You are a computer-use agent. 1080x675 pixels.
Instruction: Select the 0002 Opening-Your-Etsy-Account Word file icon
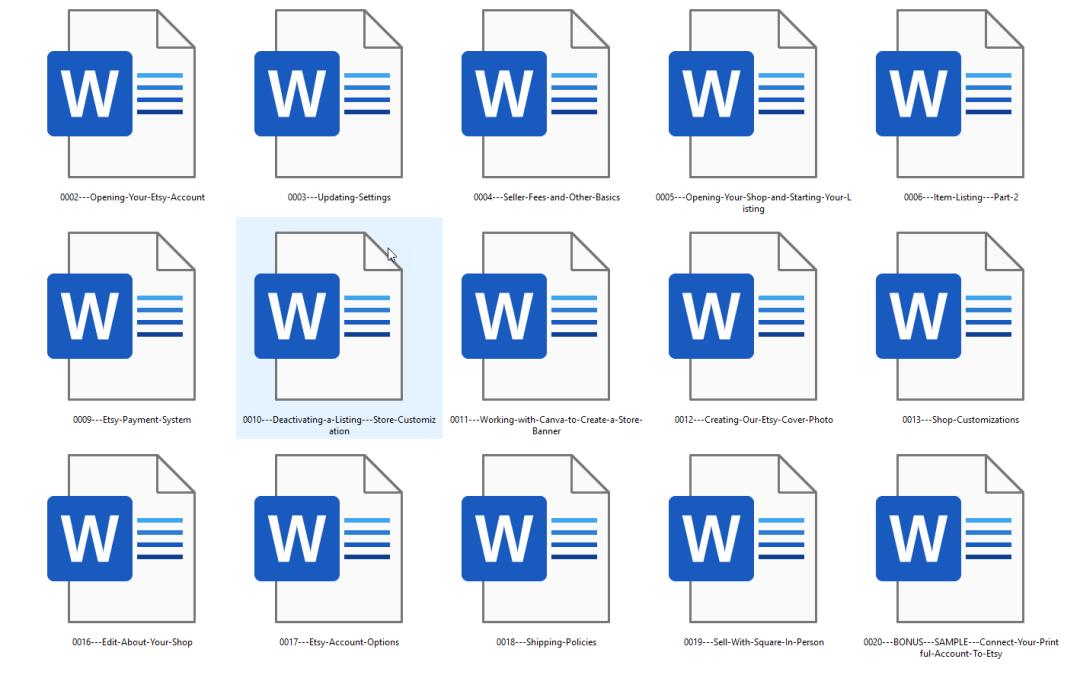(x=121, y=94)
